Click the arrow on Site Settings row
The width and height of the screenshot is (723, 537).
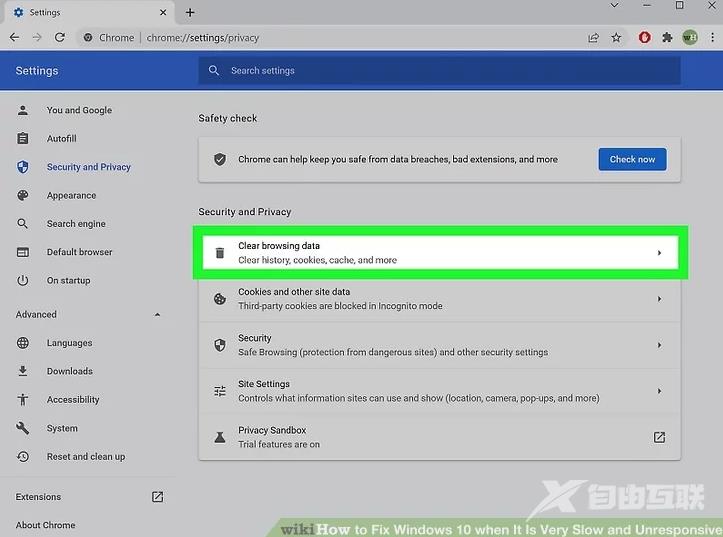click(659, 391)
